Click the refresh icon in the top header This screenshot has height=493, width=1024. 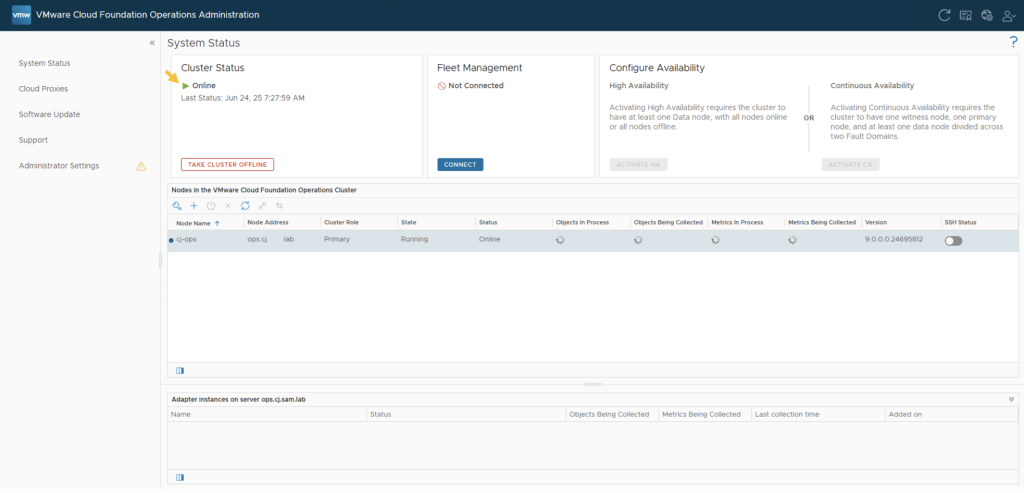tap(943, 15)
